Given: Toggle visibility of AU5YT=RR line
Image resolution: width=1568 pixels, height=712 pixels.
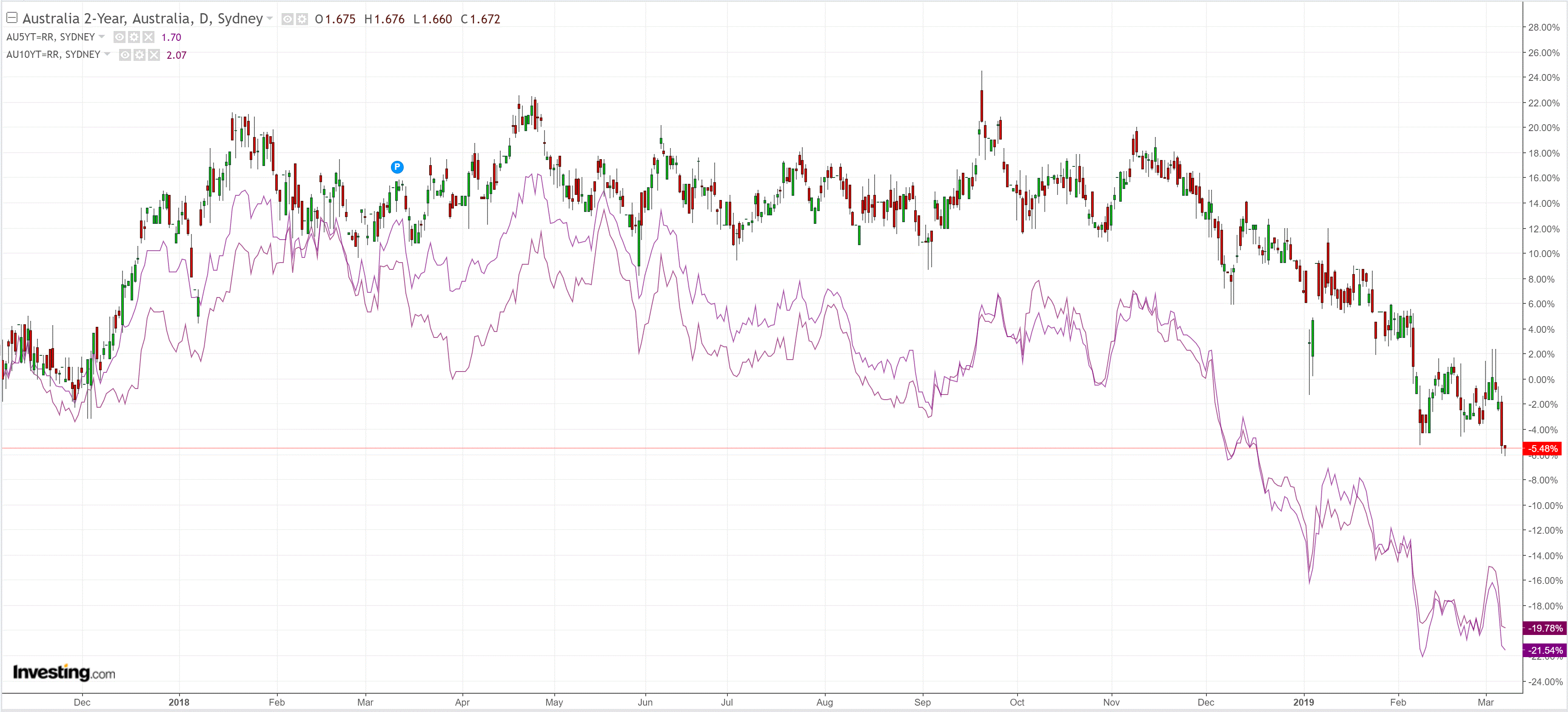Looking at the screenshot, I should 119,37.
